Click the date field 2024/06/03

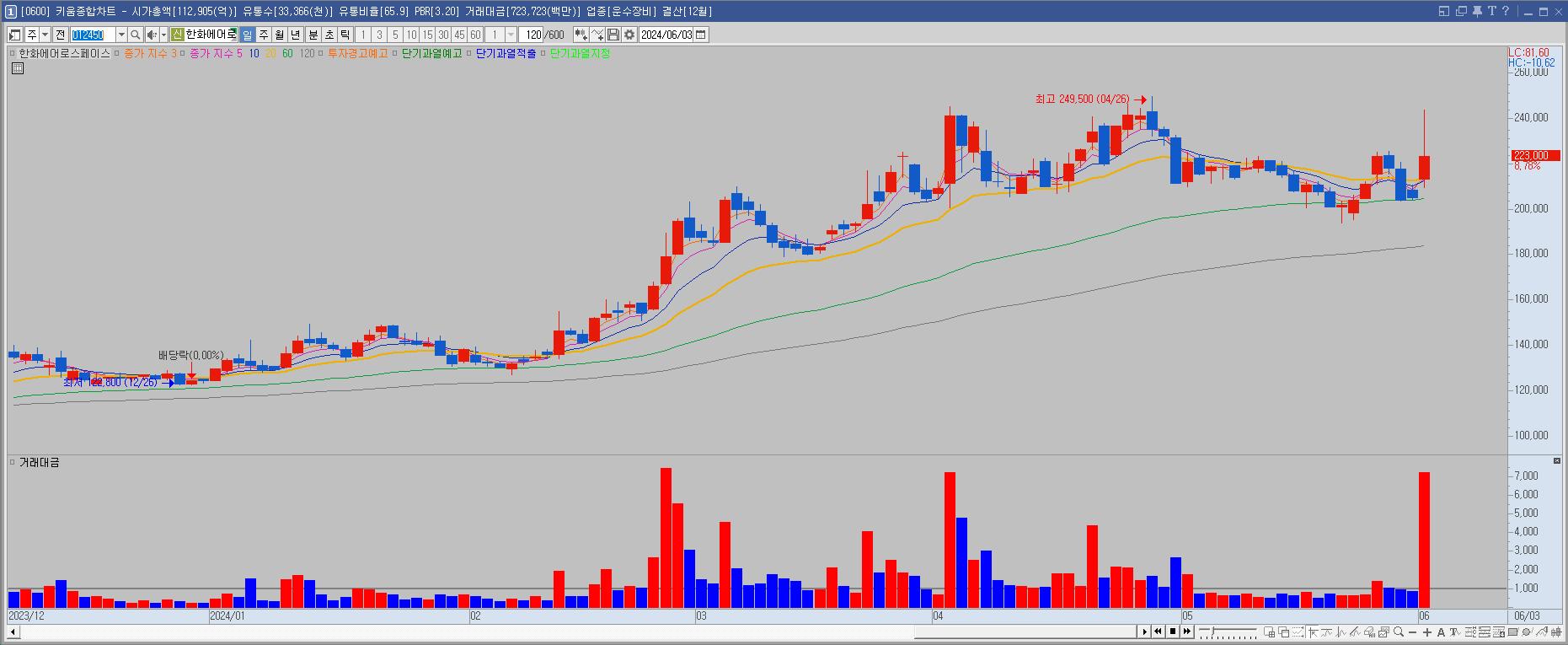(x=666, y=35)
